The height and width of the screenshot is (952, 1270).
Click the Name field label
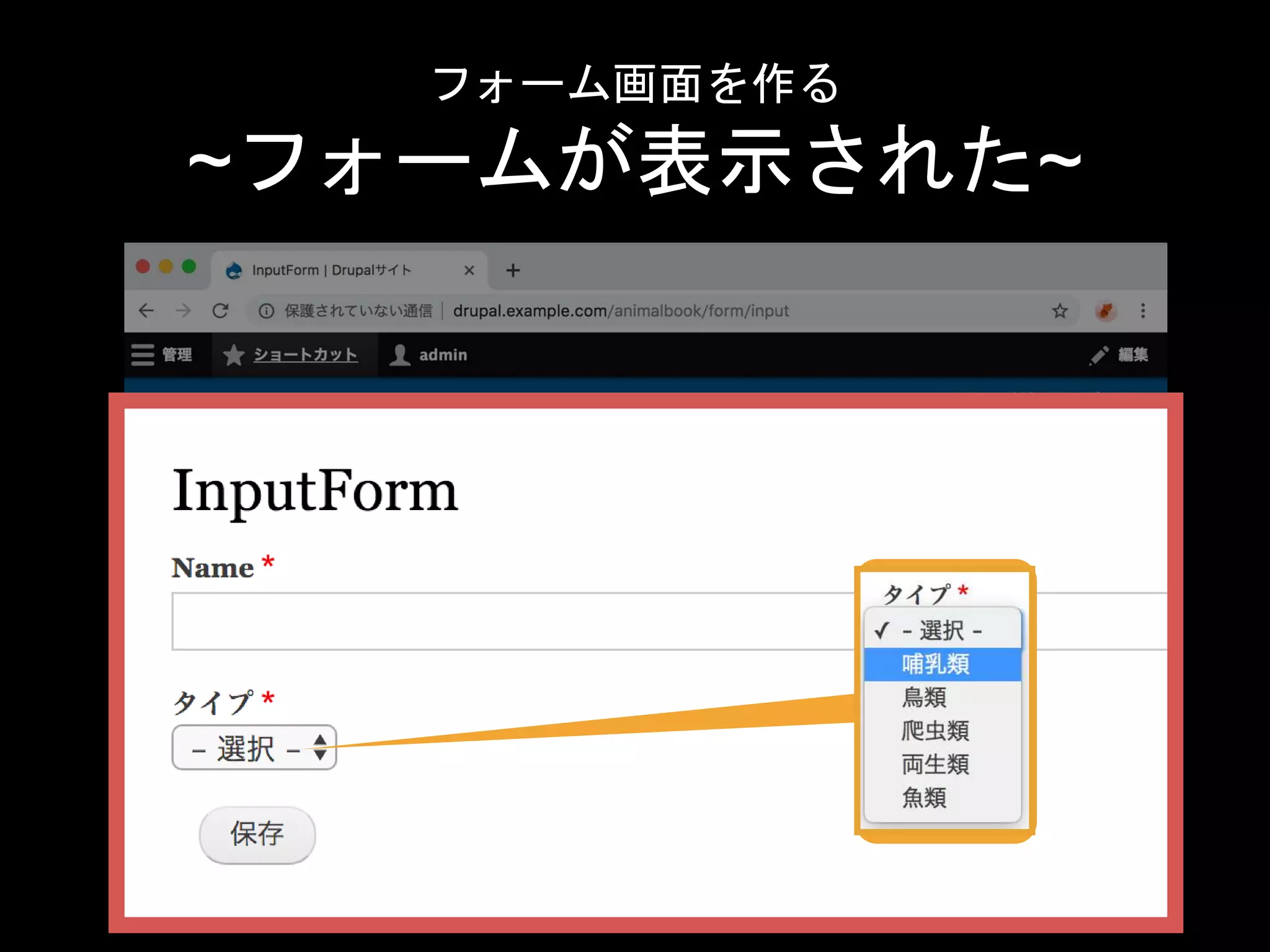coord(213,568)
